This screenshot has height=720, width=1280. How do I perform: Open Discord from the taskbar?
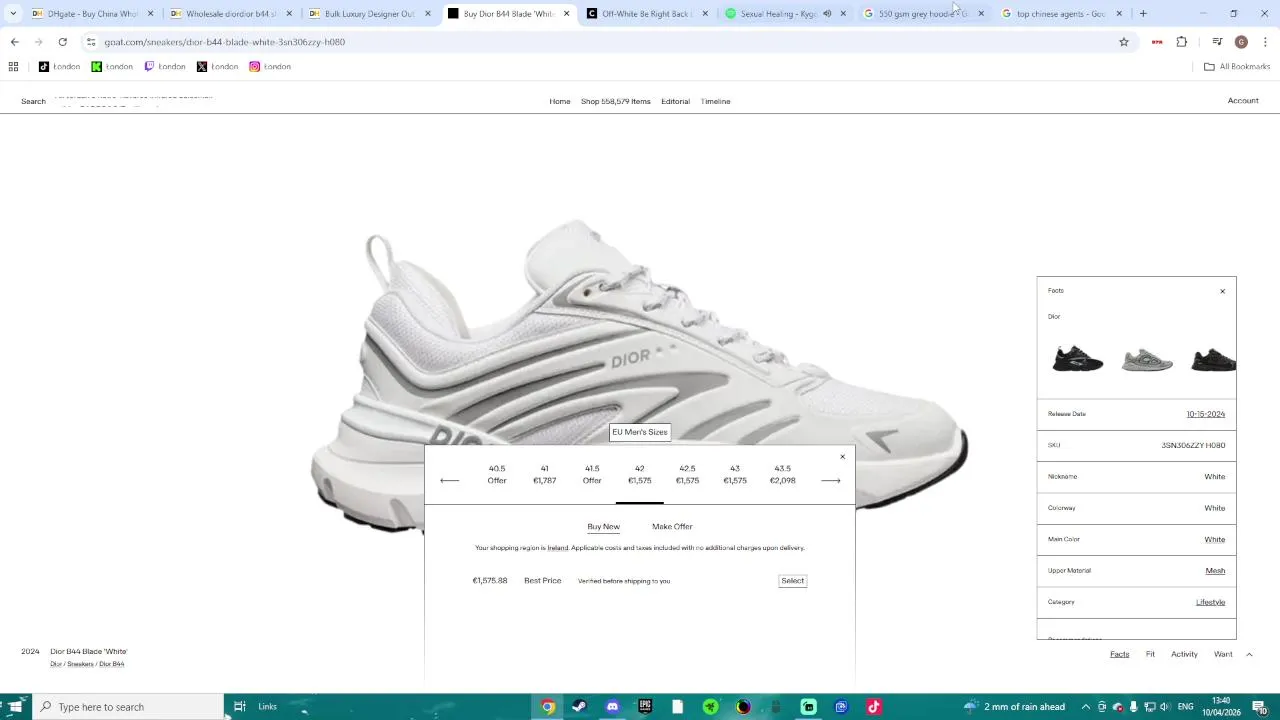point(612,707)
